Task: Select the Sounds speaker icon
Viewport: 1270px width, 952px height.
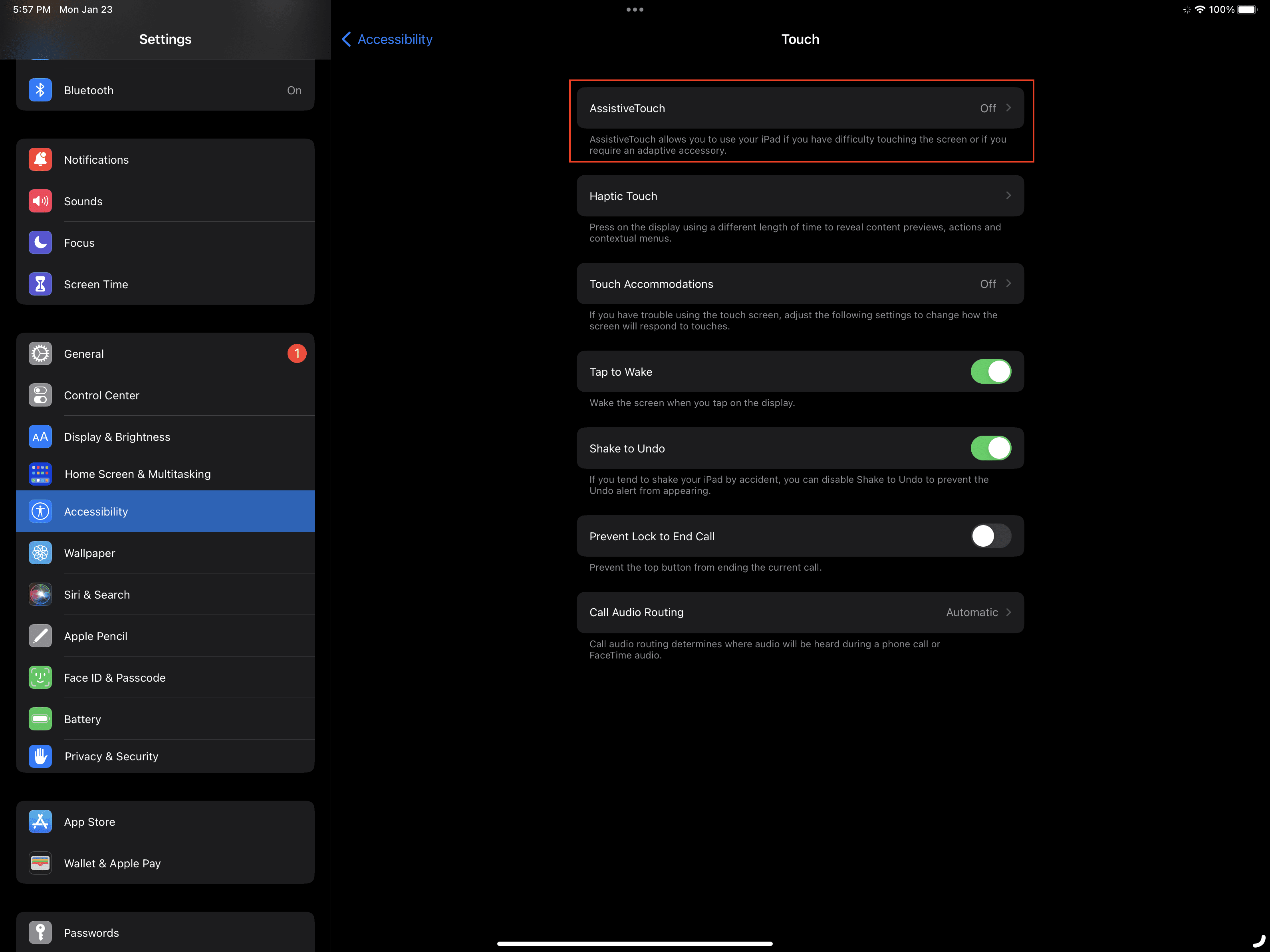Action: pyautogui.click(x=40, y=201)
